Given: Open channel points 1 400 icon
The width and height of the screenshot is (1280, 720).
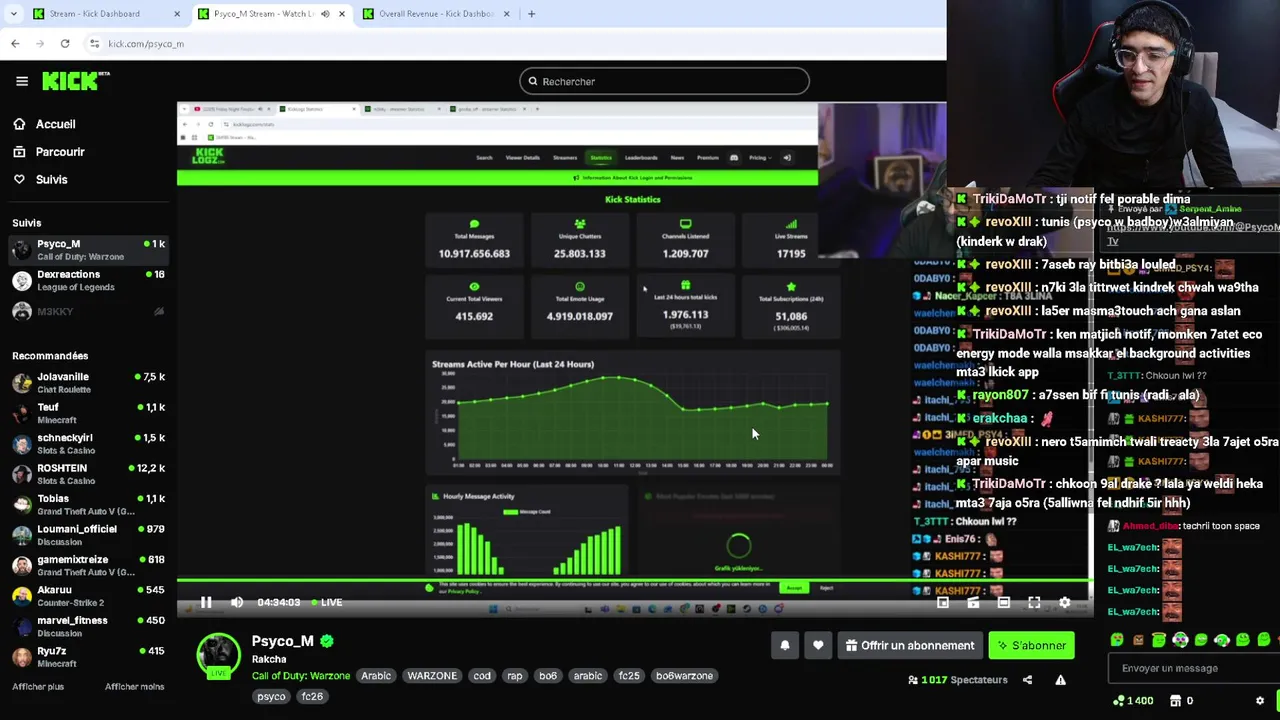Looking at the screenshot, I should [1133, 701].
